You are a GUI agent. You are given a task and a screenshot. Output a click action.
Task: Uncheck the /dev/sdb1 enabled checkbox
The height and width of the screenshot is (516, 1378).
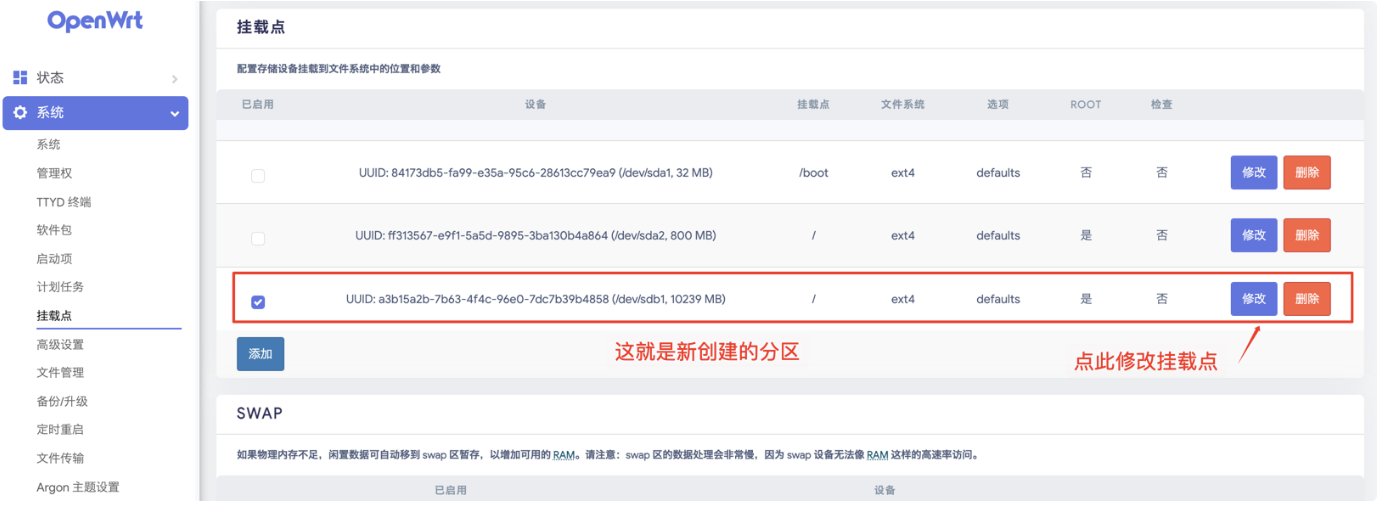(258, 302)
